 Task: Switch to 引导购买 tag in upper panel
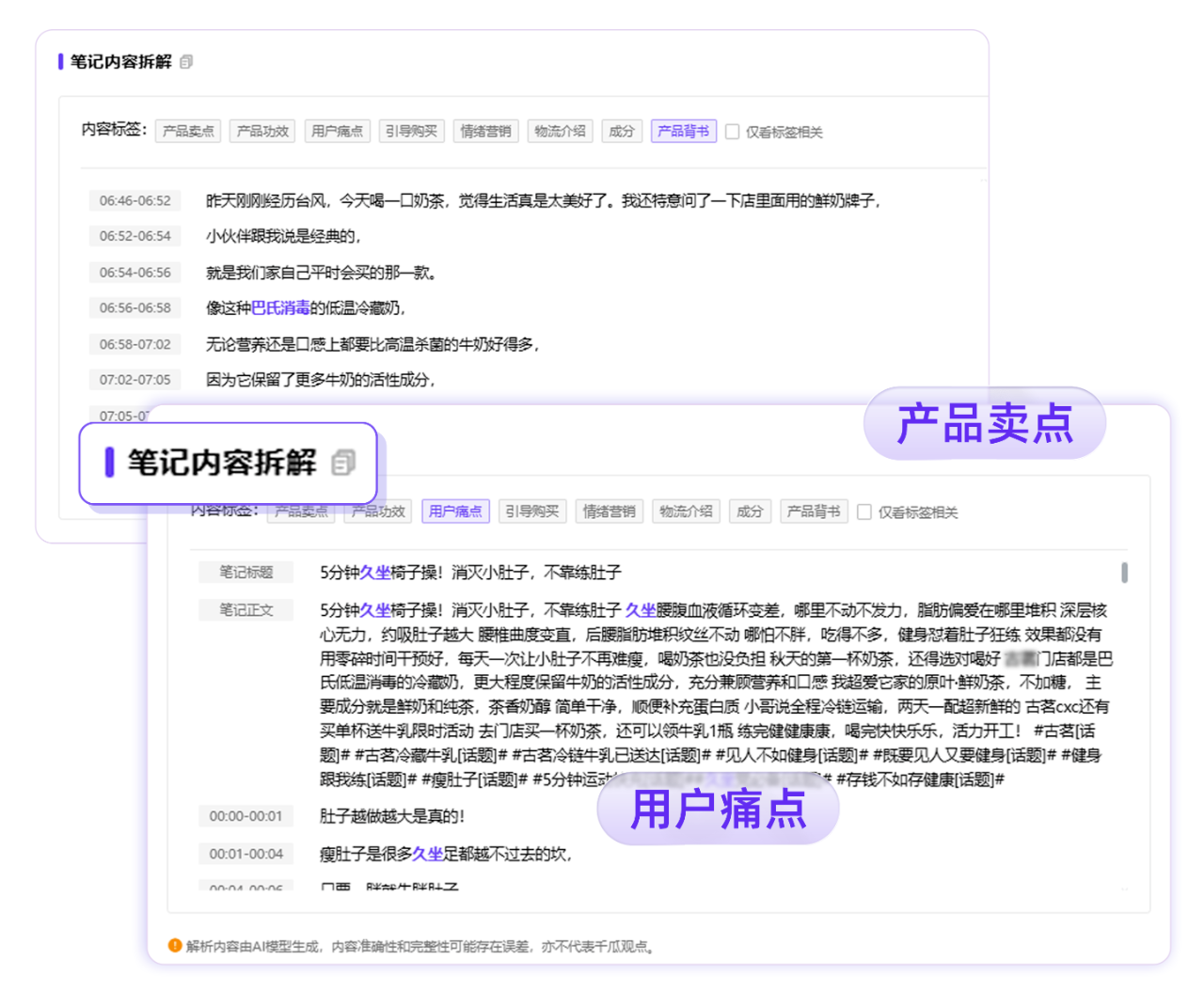tap(411, 132)
